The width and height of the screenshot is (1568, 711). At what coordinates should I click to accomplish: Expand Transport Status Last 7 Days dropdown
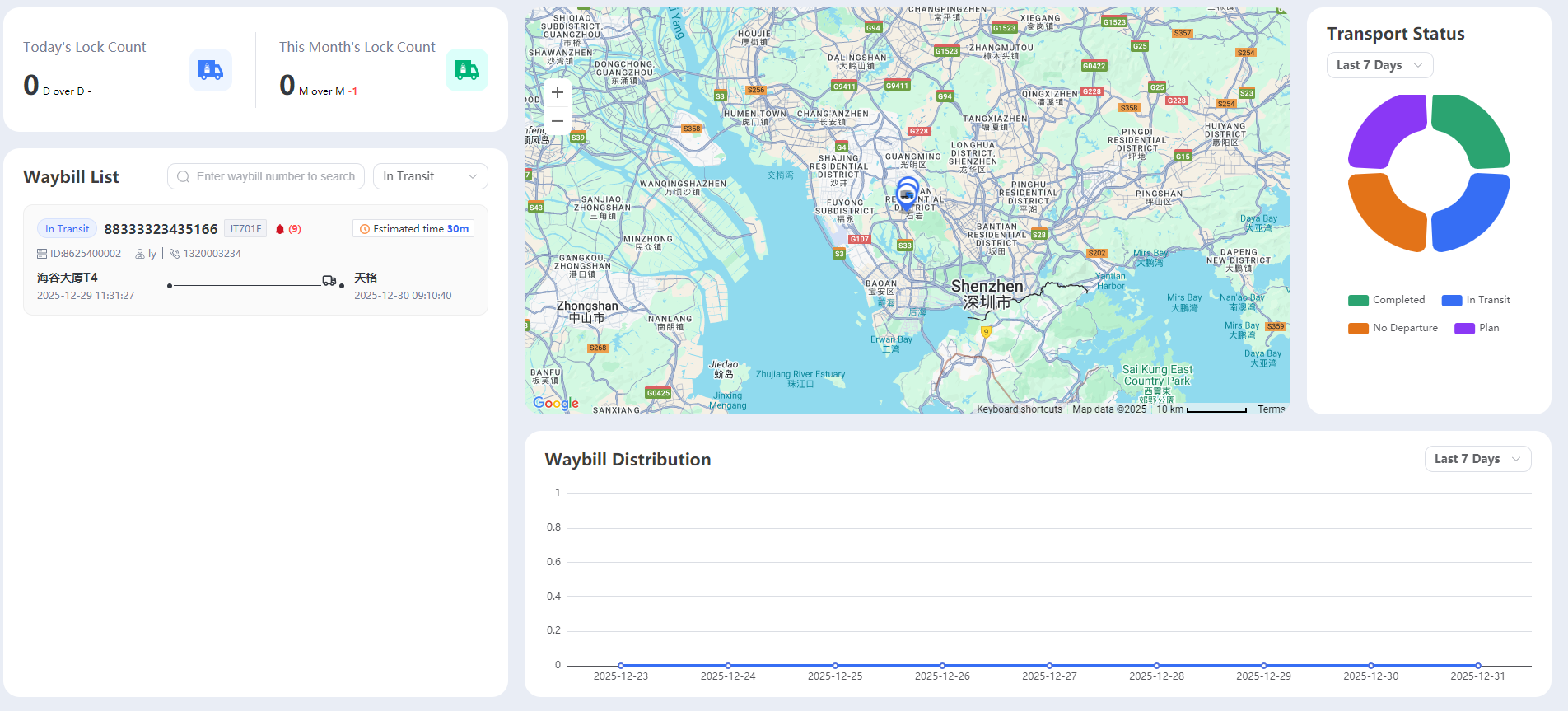coord(1379,65)
